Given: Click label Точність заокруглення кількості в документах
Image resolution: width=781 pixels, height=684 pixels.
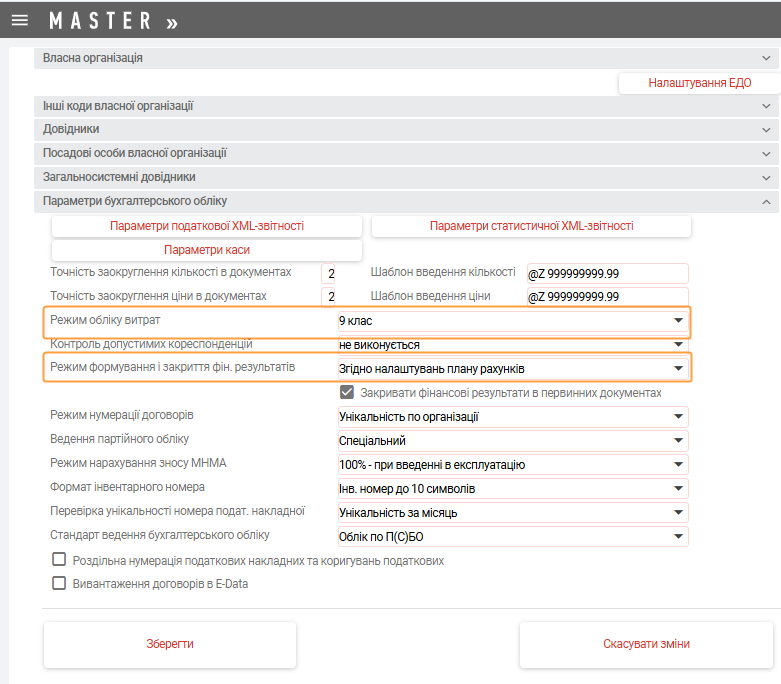Looking at the screenshot, I should (x=170, y=272).
